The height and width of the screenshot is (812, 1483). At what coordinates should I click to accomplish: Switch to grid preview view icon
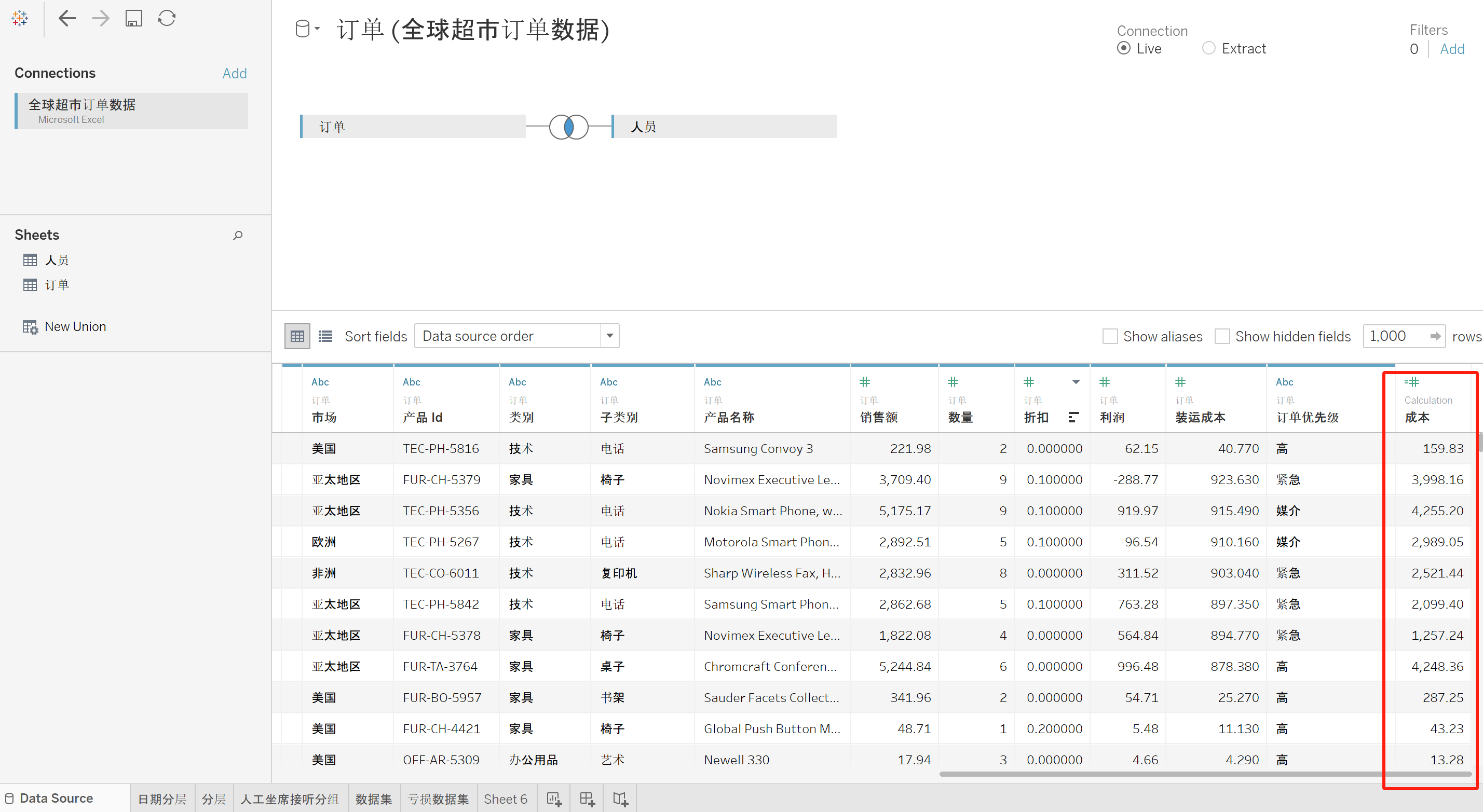tap(297, 336)
